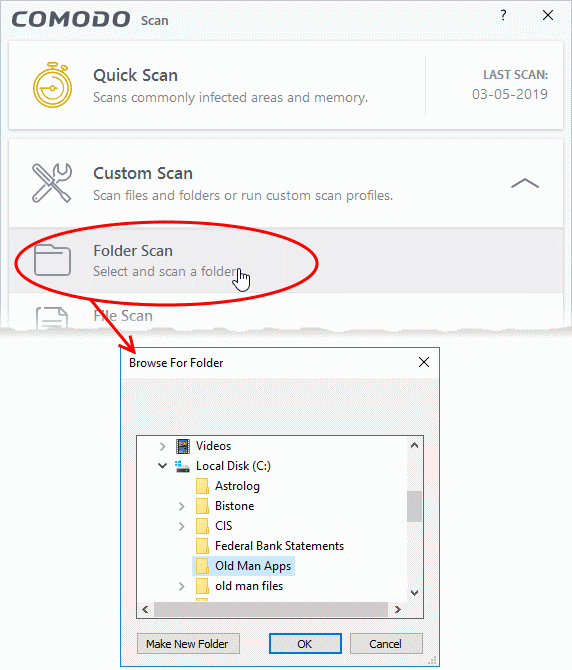Viewport: 572px width, 670px height.
Task: Click the Make New Folder button
Action: point(188,644)
